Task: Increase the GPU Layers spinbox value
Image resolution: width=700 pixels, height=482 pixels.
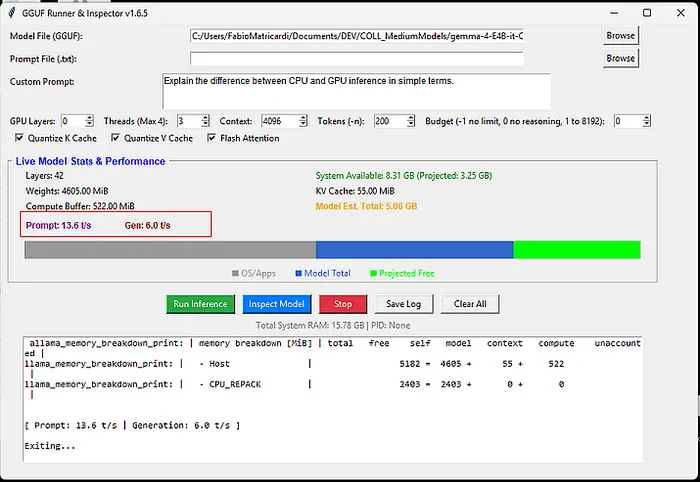Action: pos(90,117)
